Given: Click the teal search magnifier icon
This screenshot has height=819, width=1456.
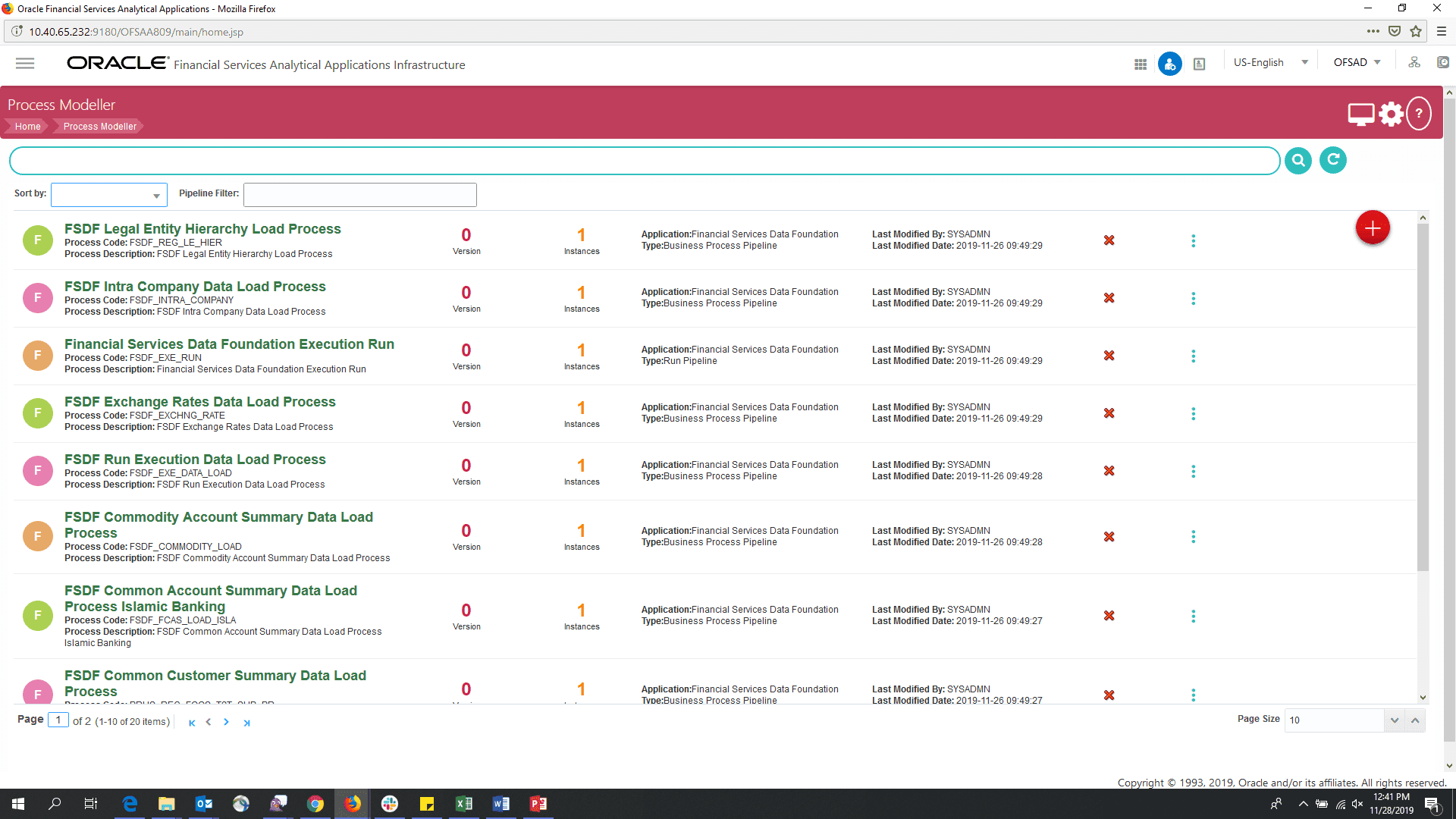Looking at the screenshot, I should coord(1298,161).
